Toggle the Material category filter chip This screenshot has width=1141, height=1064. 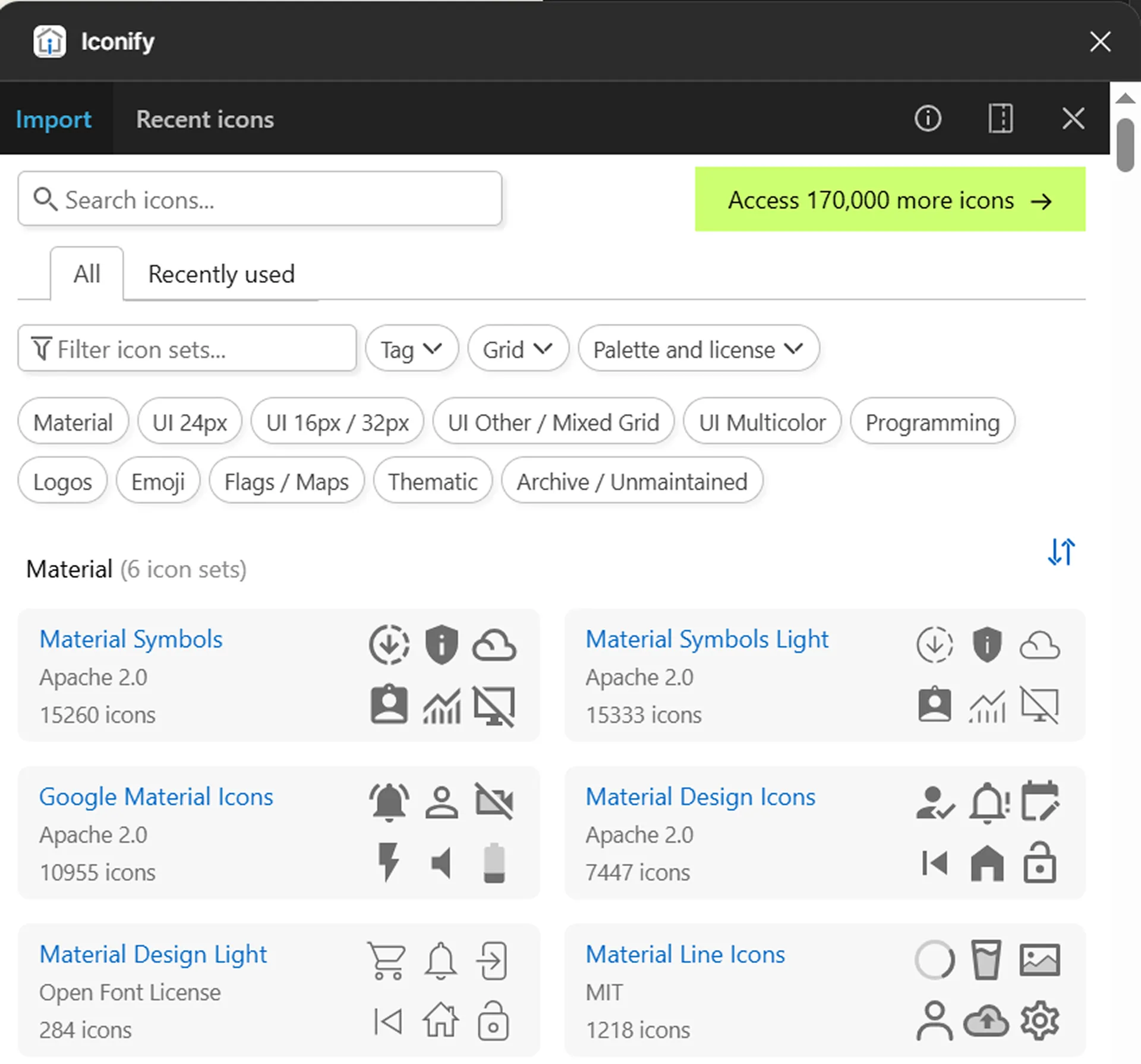(x=73, y=422)
